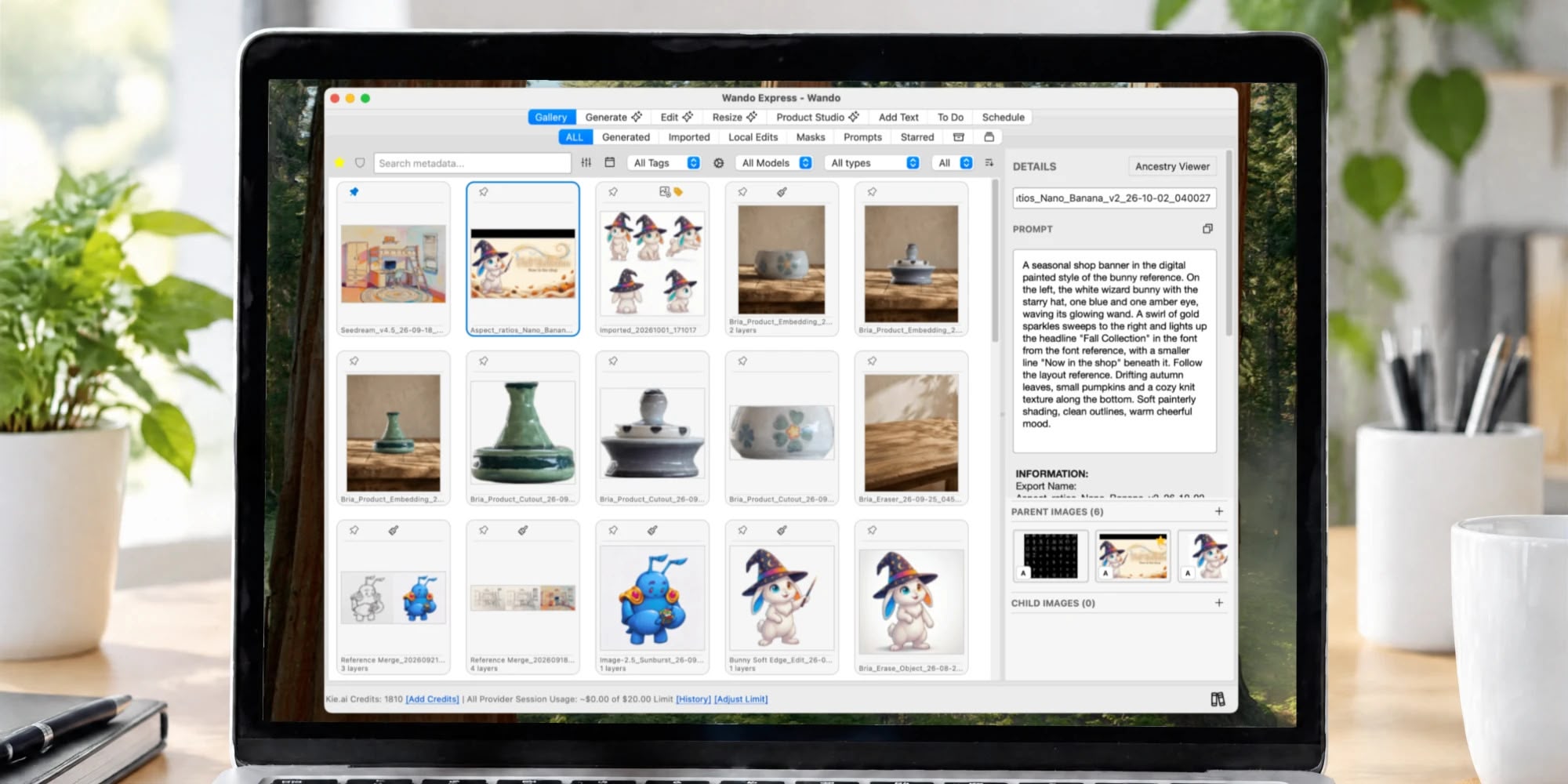1568x784 pixels.
Task: Open the Ancestry Viewer
Action: point(1172,166)
